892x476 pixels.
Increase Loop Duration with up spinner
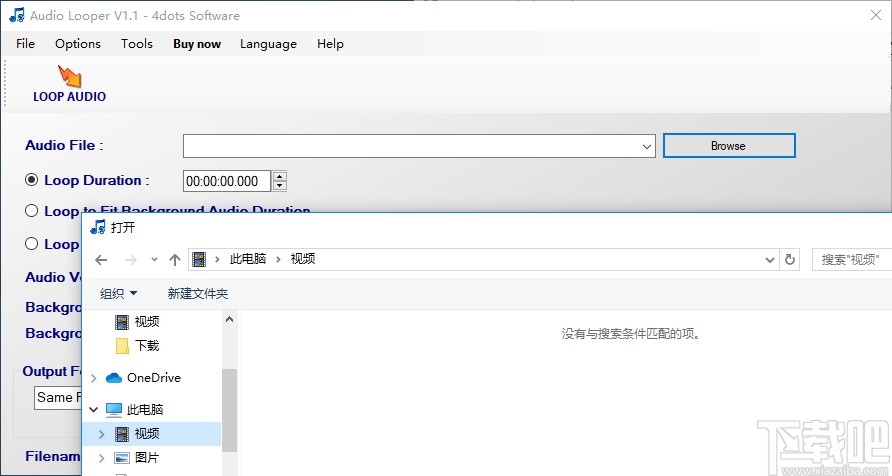pos(279,176)
